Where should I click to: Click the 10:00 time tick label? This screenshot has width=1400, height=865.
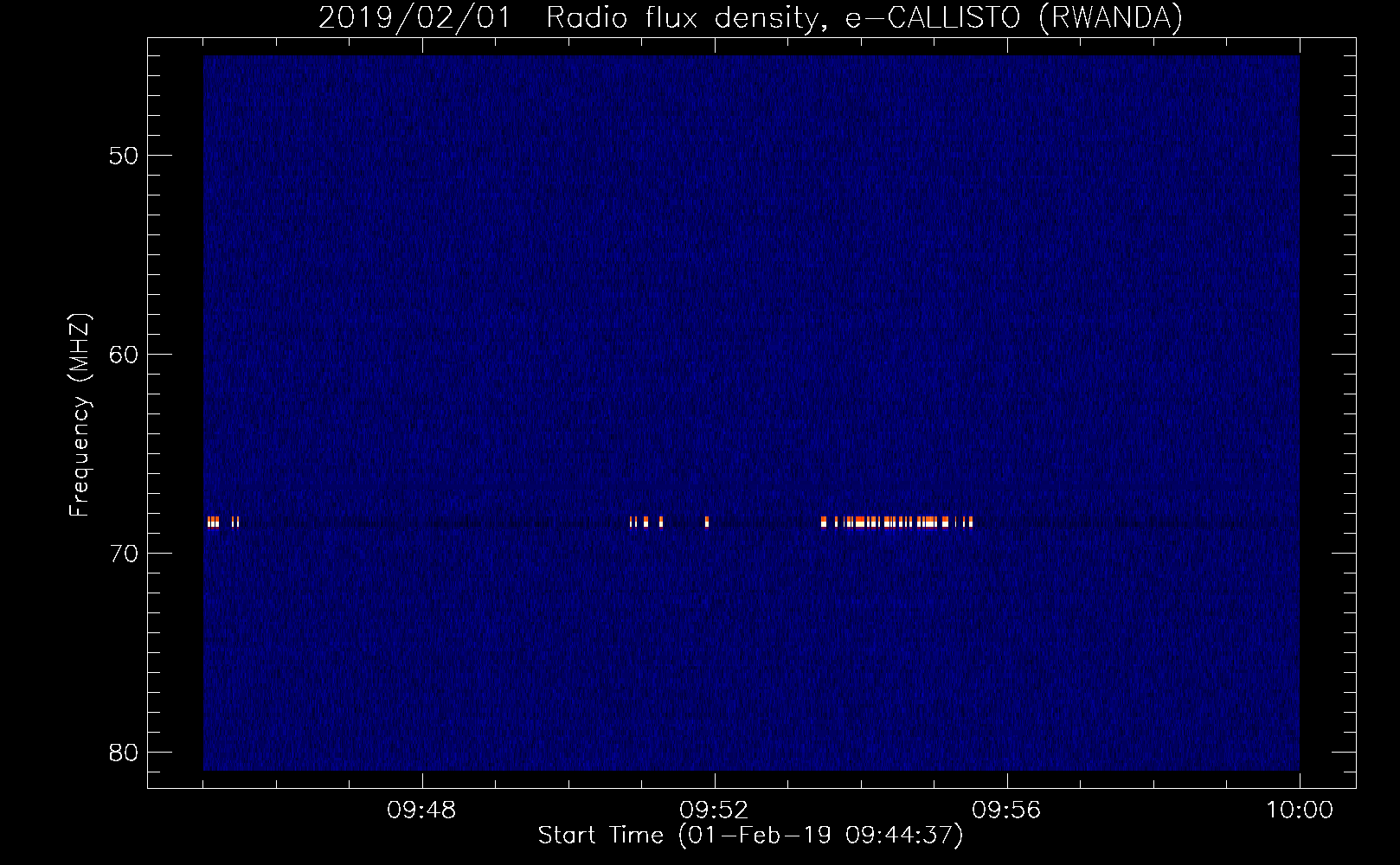pyautogui.click(x=1300, y=811)
